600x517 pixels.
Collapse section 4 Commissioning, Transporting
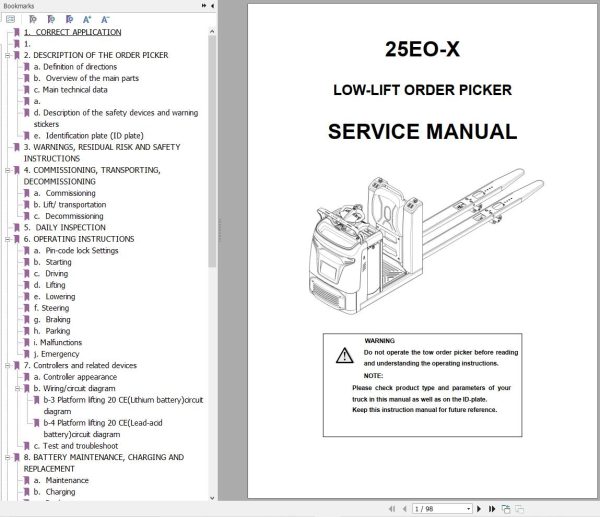7,170
